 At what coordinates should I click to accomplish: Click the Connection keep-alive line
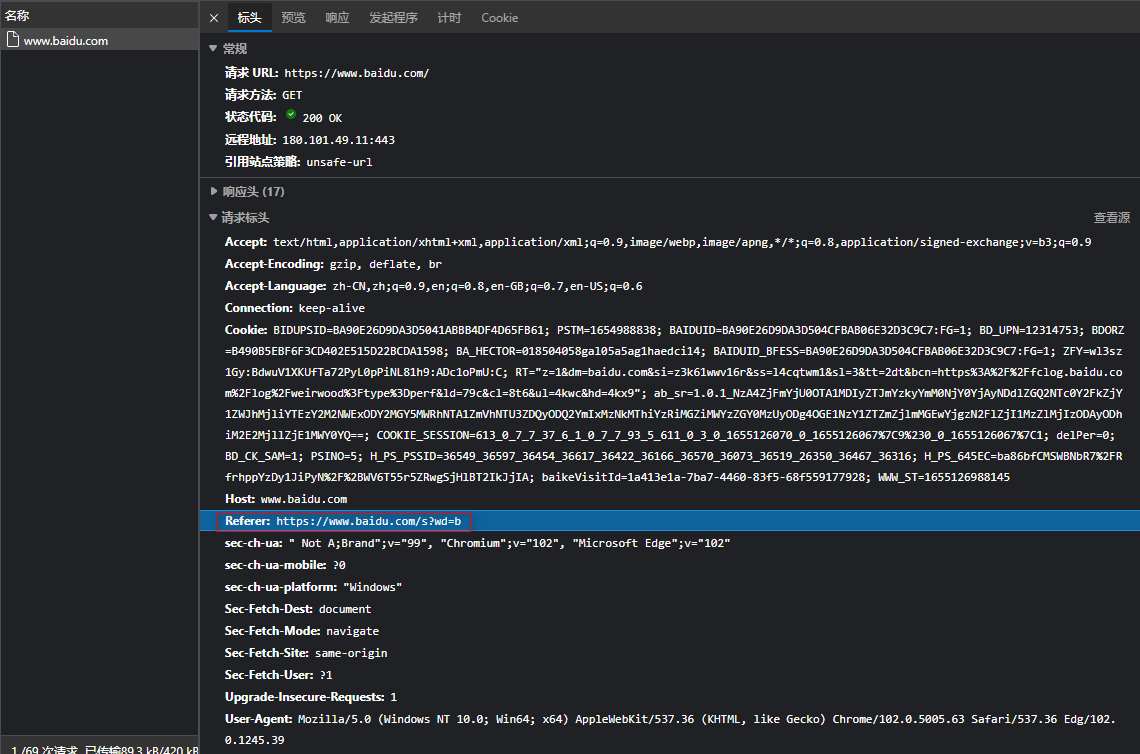click(294, 308)
